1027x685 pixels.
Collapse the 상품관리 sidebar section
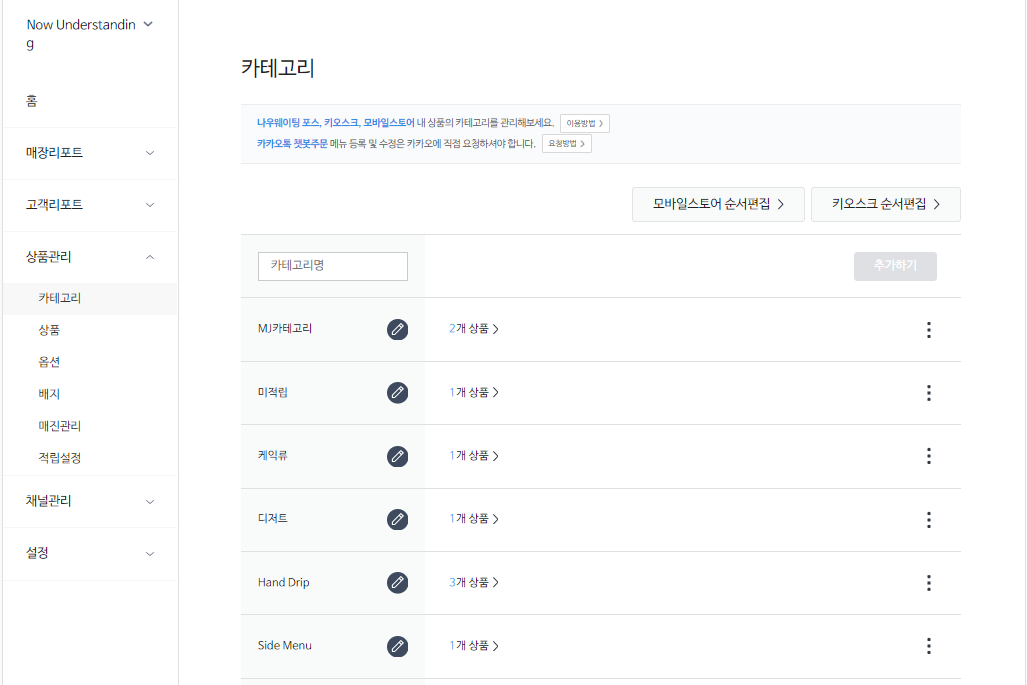90,257
